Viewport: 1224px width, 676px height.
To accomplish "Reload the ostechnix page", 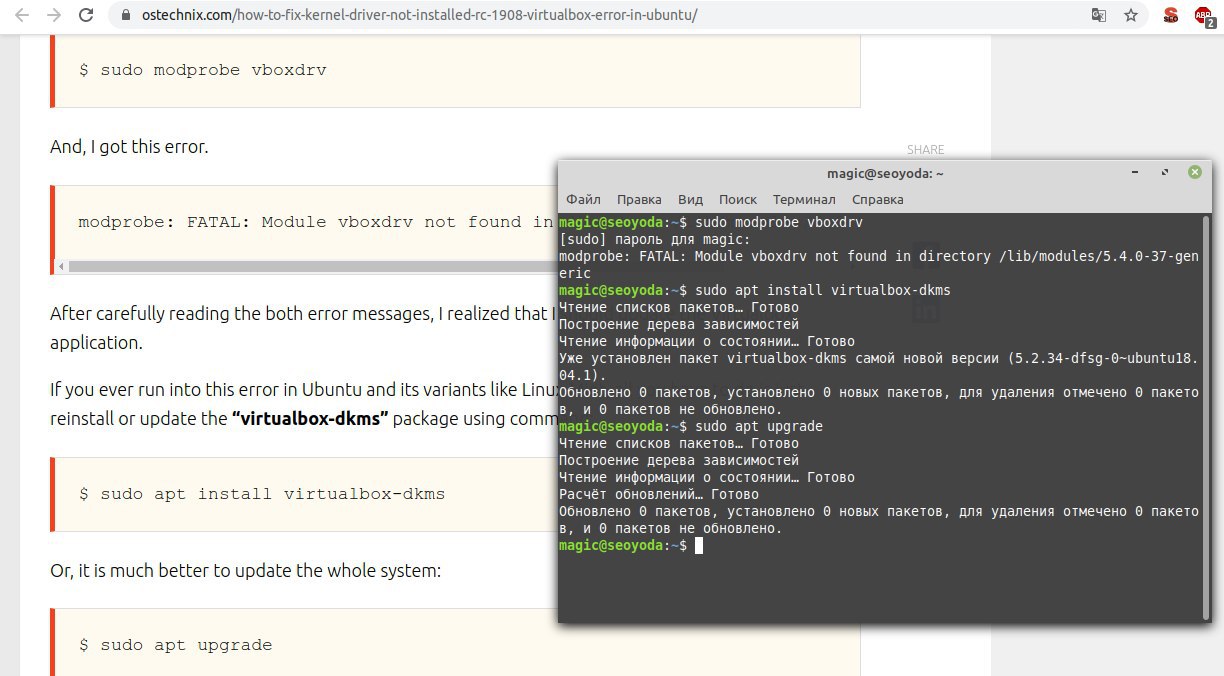I will (86, 15).
